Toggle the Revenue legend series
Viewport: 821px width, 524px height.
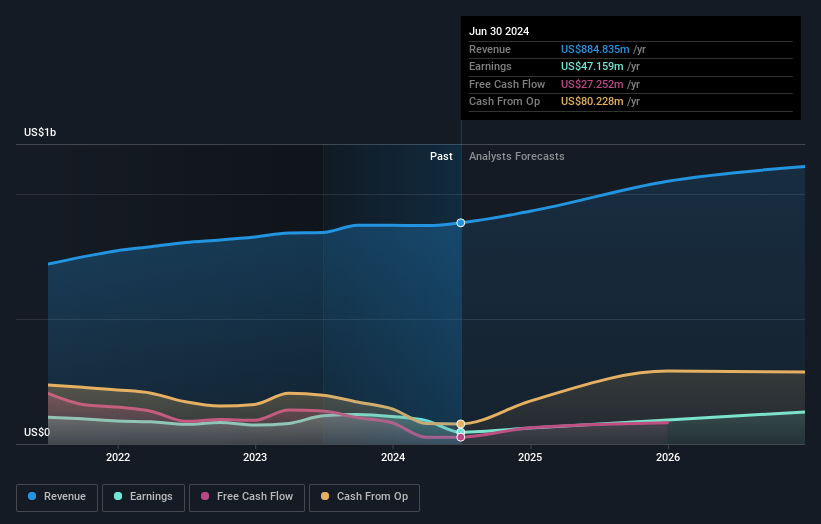[57, 497]
